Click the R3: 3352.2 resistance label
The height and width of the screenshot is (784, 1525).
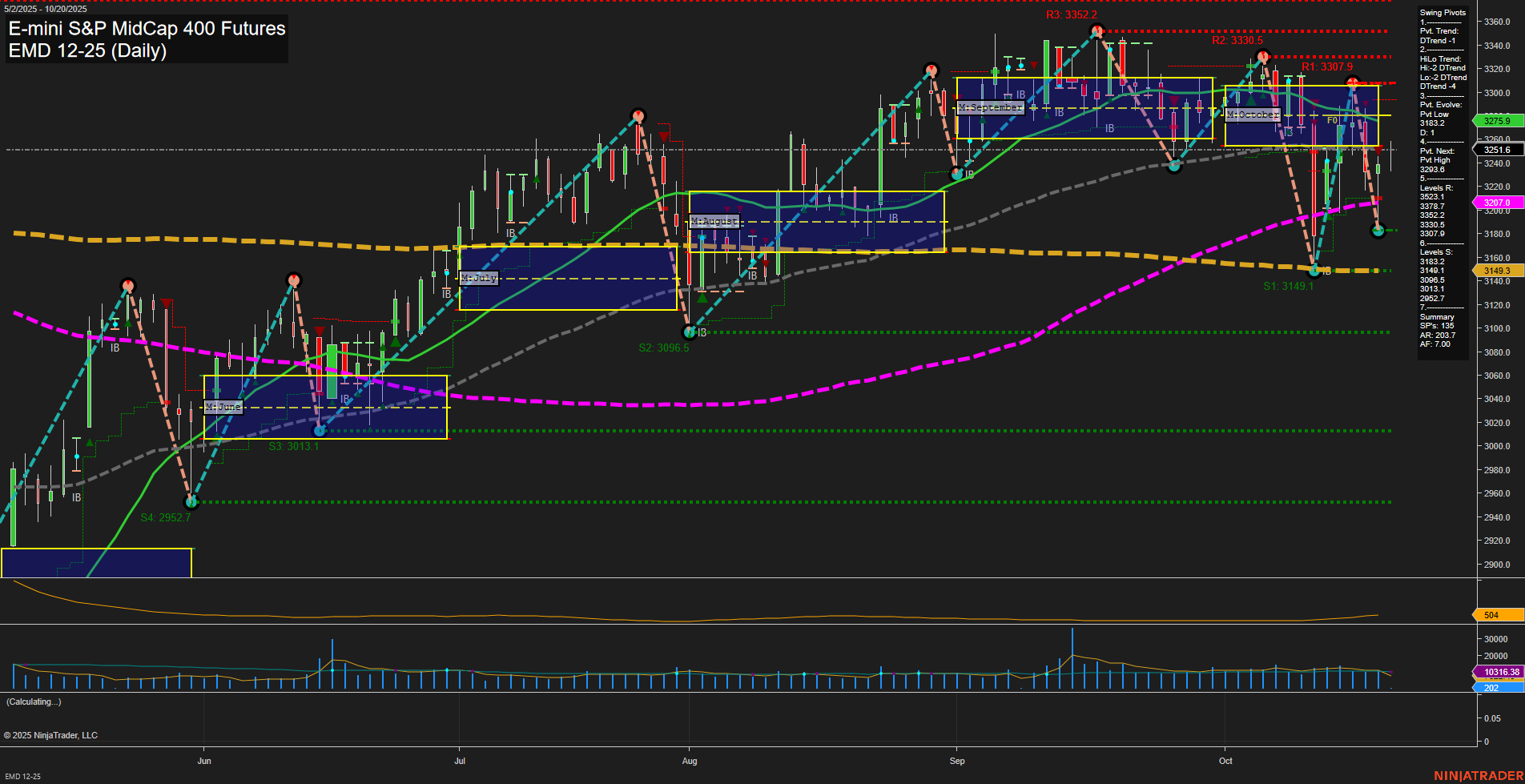(x=1070, y=14)
